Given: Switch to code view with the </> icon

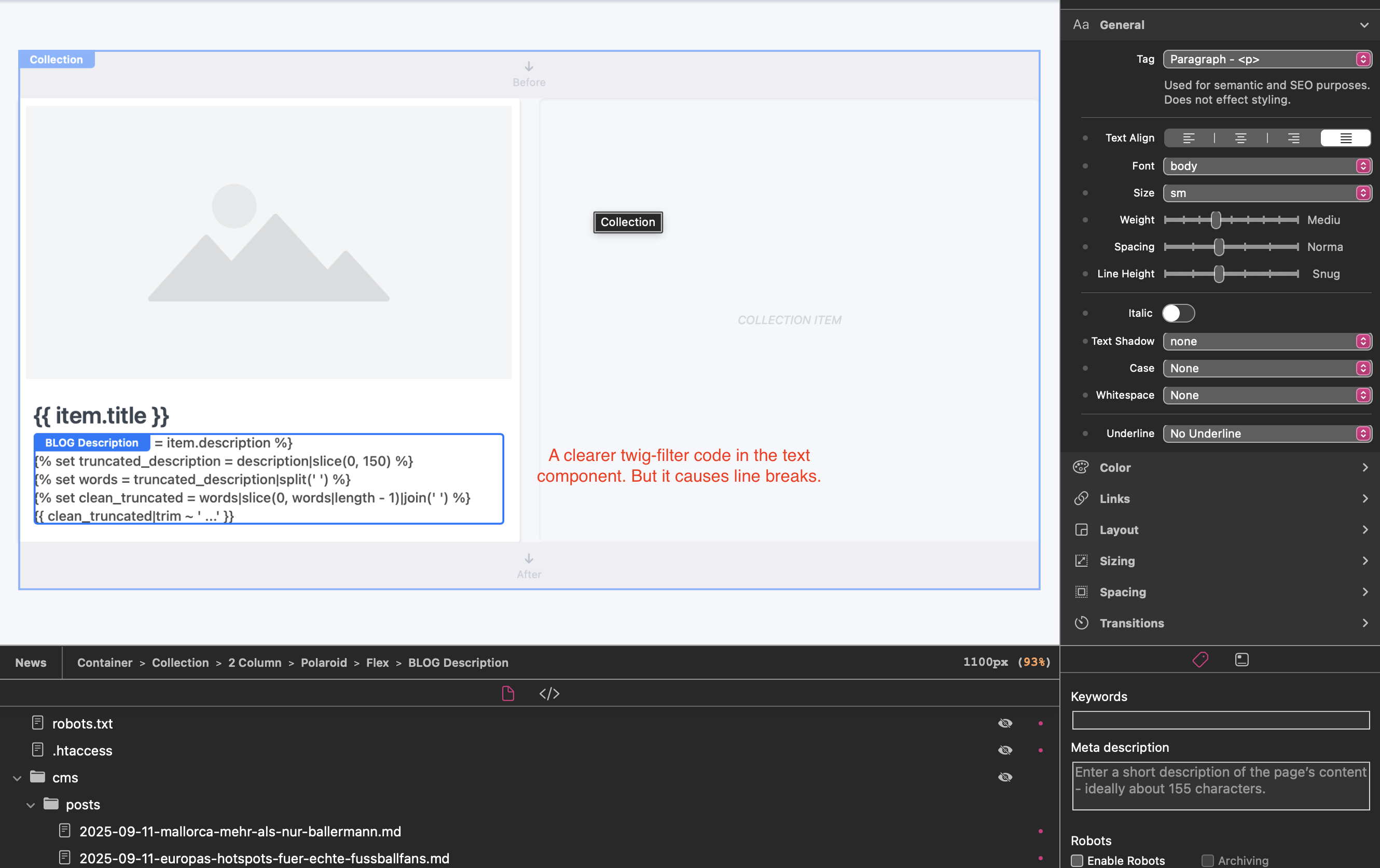Looking at the screenshot, I should [548, 693].
